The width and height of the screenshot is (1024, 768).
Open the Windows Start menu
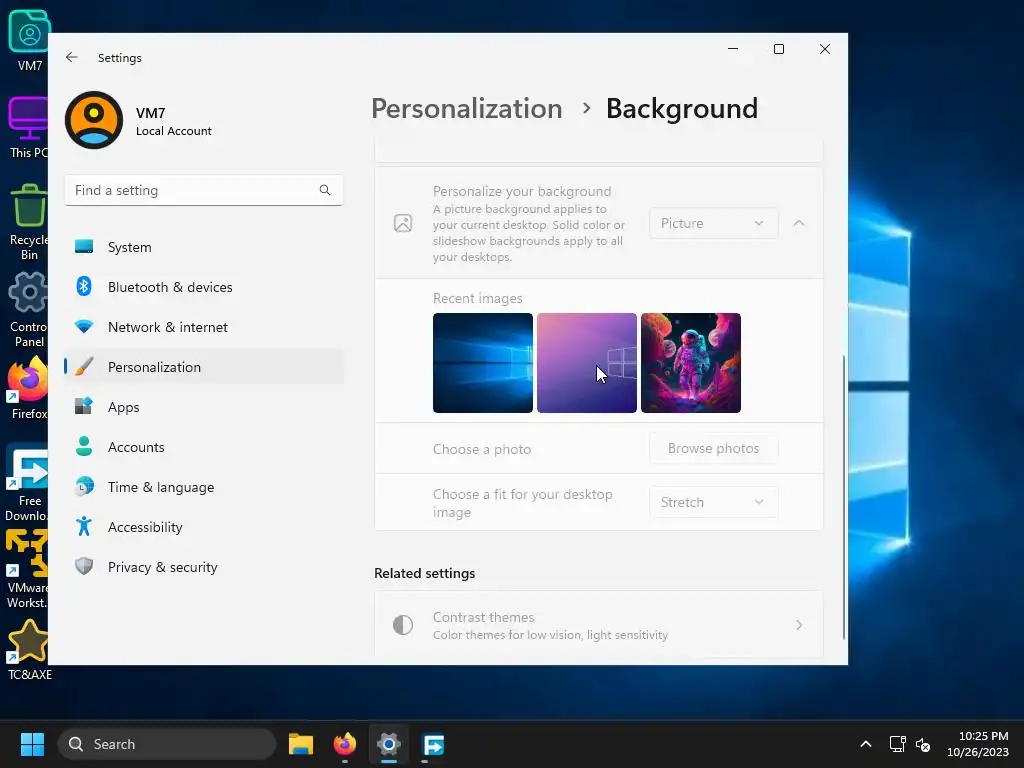pos(32,744)
